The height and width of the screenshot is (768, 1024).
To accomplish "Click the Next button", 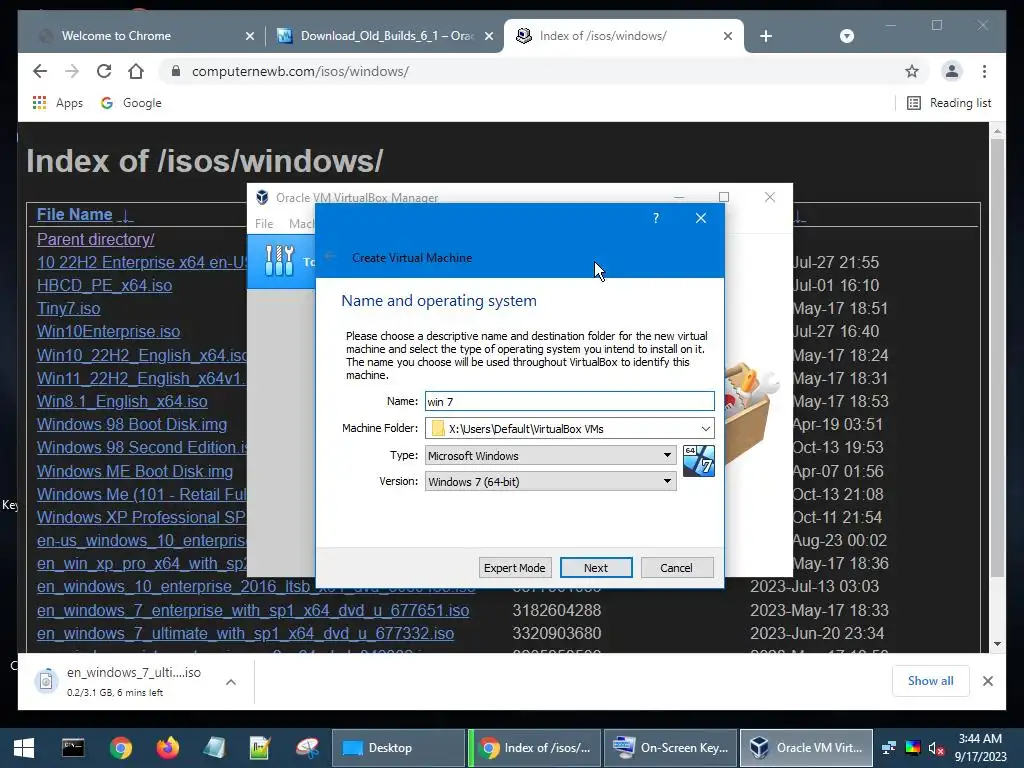I will 596,568.
